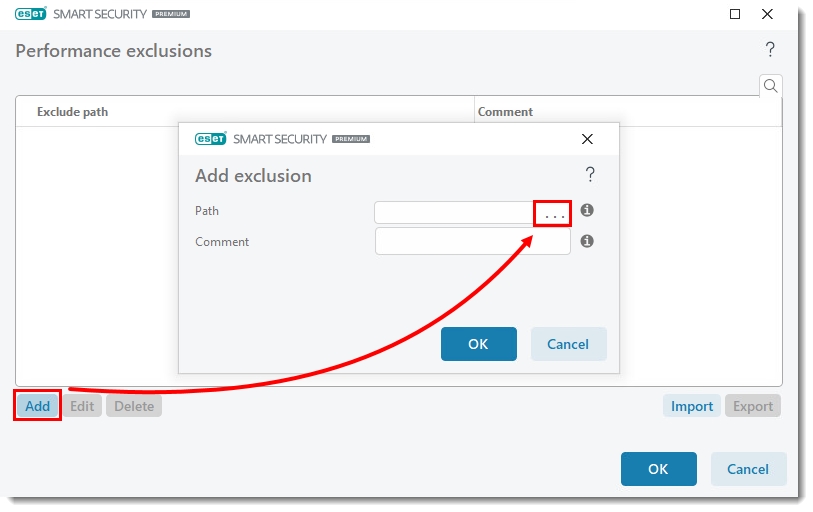Open help for Performance exclusions window
The image size is (813, 512).
(770, 50)
